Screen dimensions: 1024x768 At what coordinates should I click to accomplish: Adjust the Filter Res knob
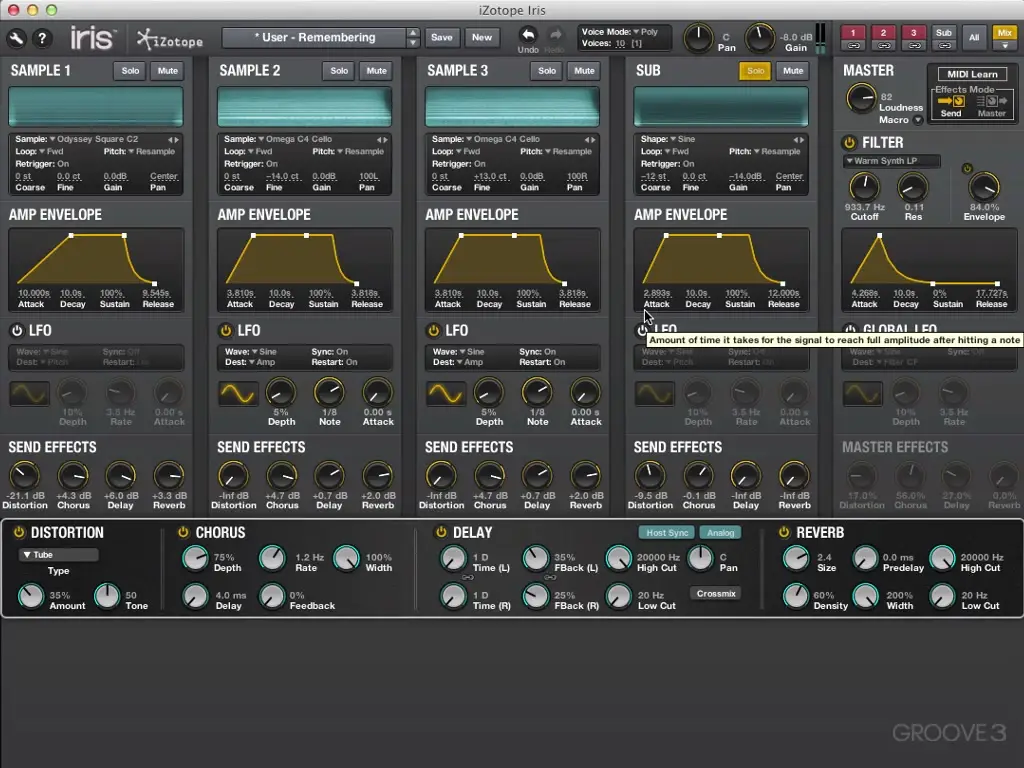pos(912,187)
